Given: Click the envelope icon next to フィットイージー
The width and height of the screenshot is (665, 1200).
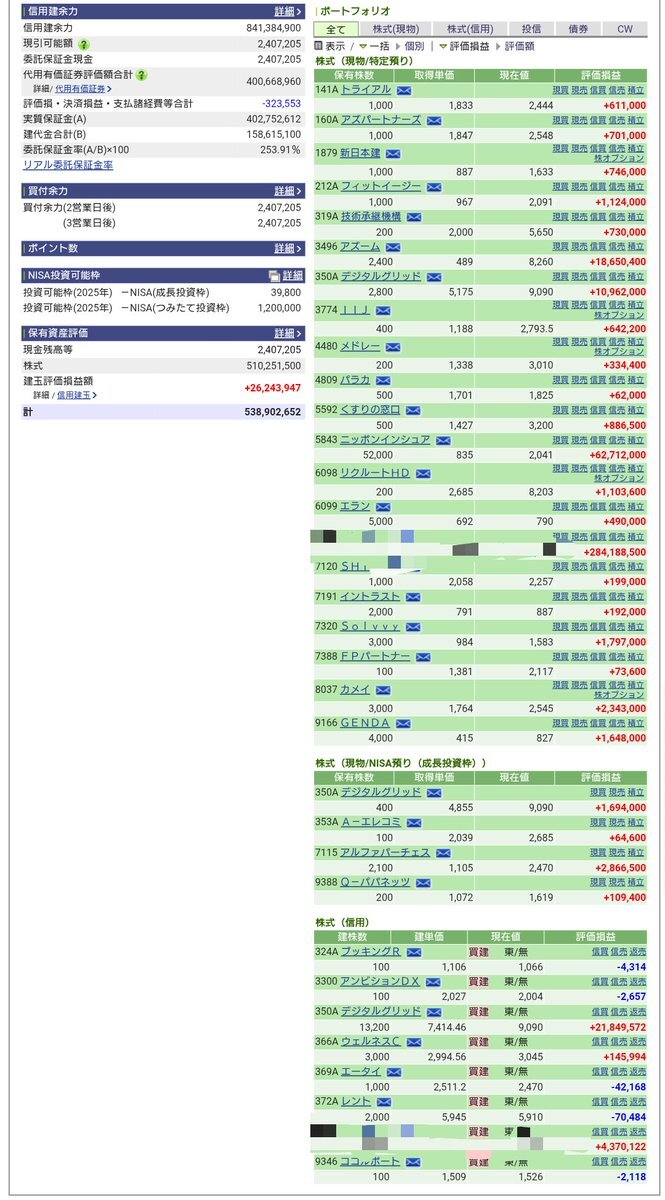Looking at the screenshot, I should click(434, 187).
